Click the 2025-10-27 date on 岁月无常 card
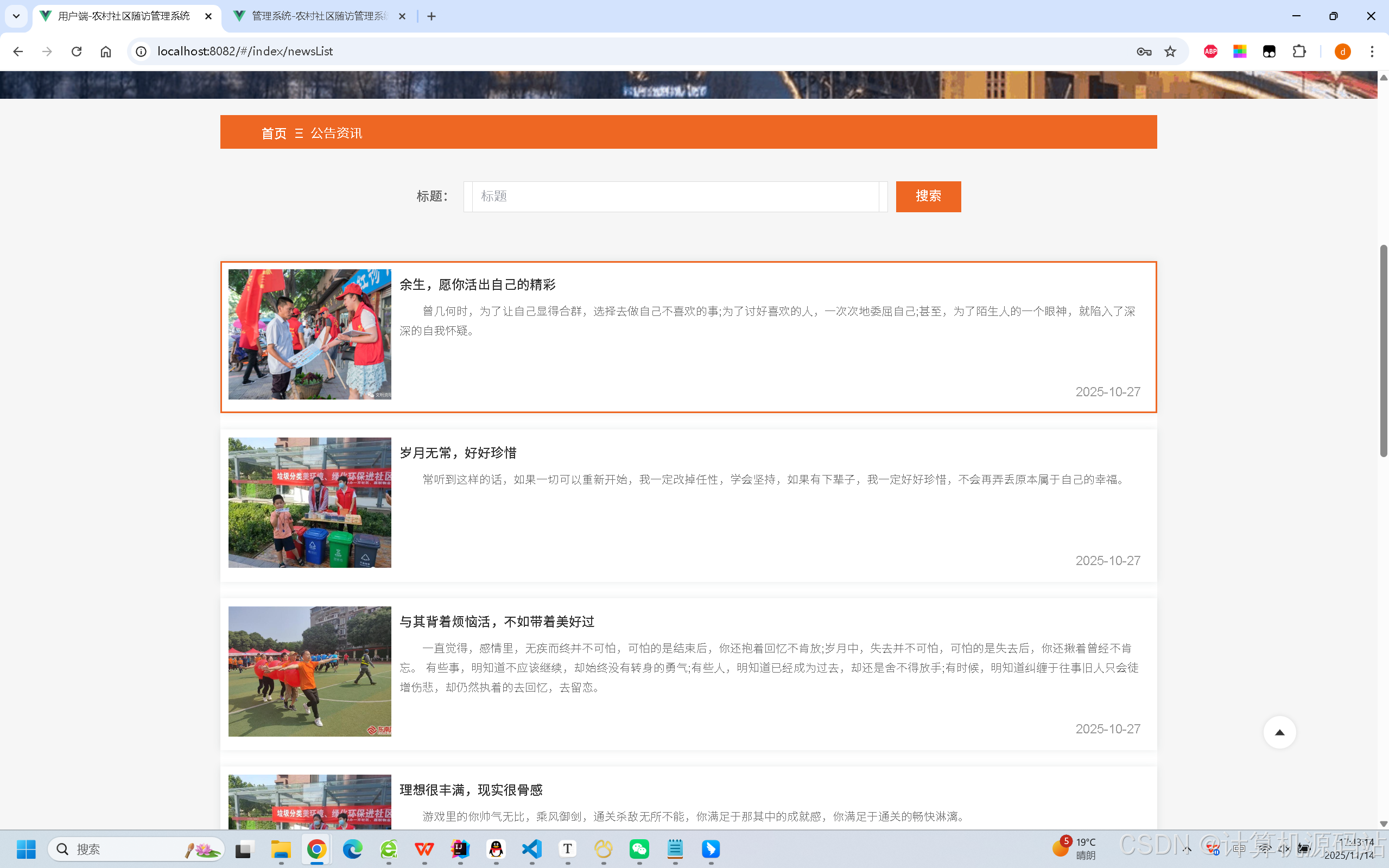Screen dimensions: 1389x868 tap(1108, 560)
